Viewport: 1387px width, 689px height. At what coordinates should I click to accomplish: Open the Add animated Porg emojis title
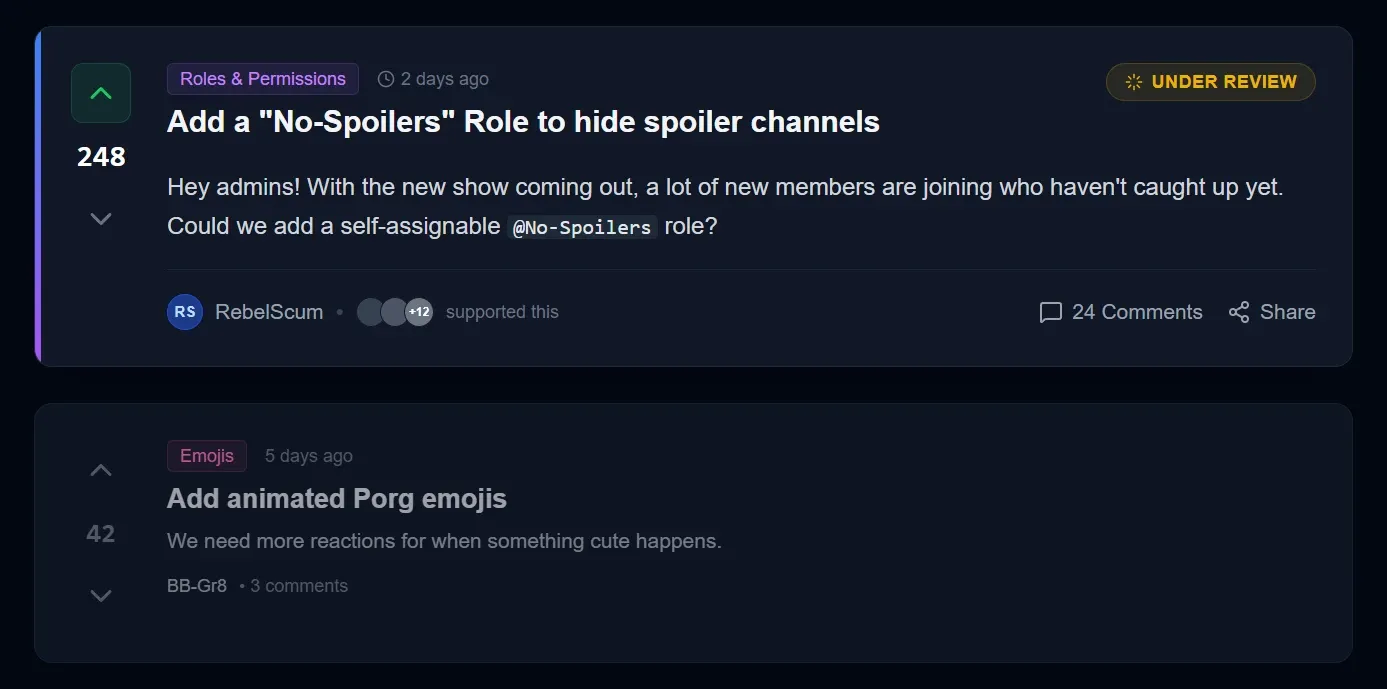pos(337,498)
